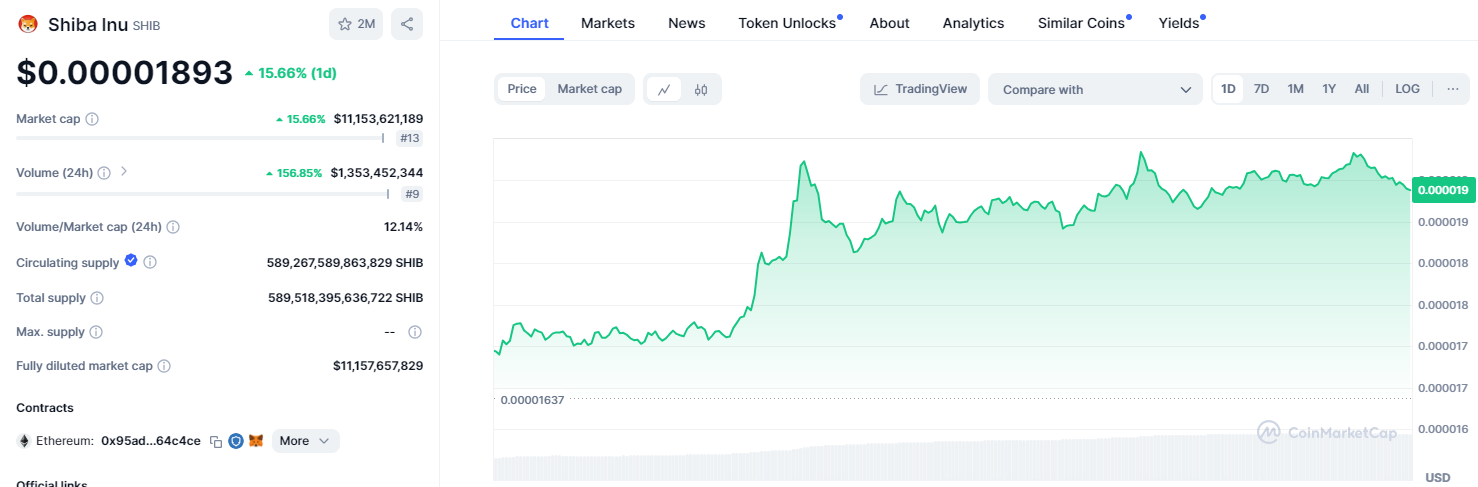The image size is (1478, 487).
Task: Select the Price chart toggle
Action: coord(522,89)
